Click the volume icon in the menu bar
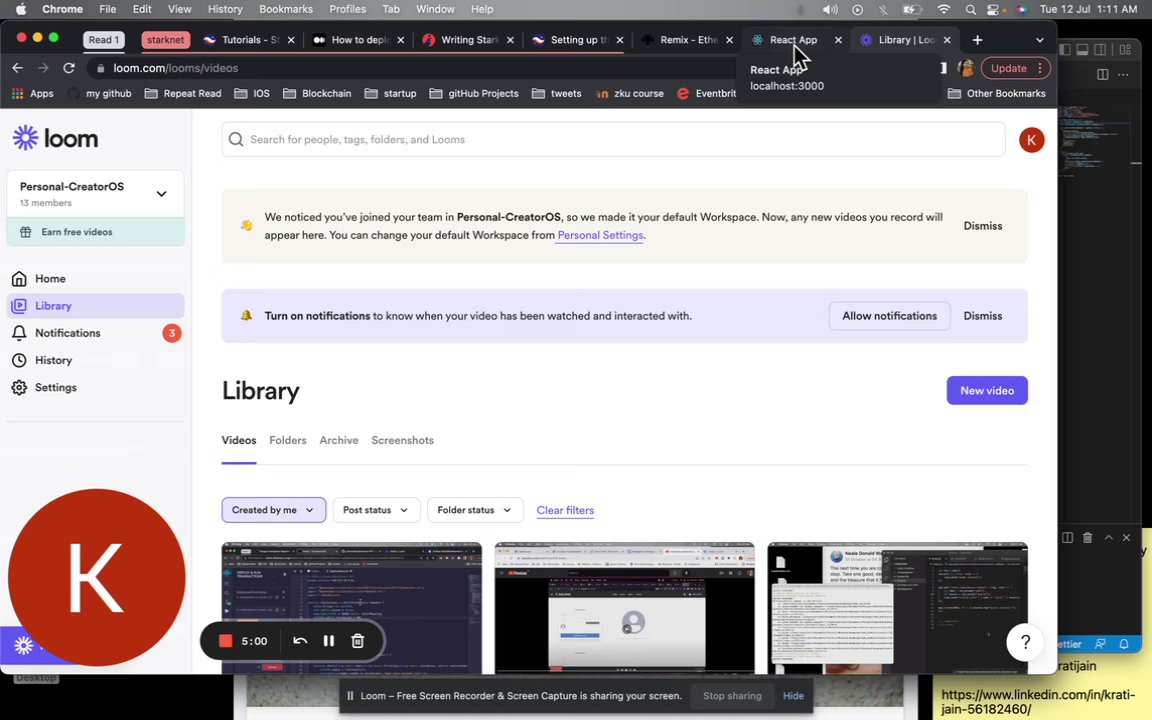The width and height of the screenshot is (1152, 720). 830,9
